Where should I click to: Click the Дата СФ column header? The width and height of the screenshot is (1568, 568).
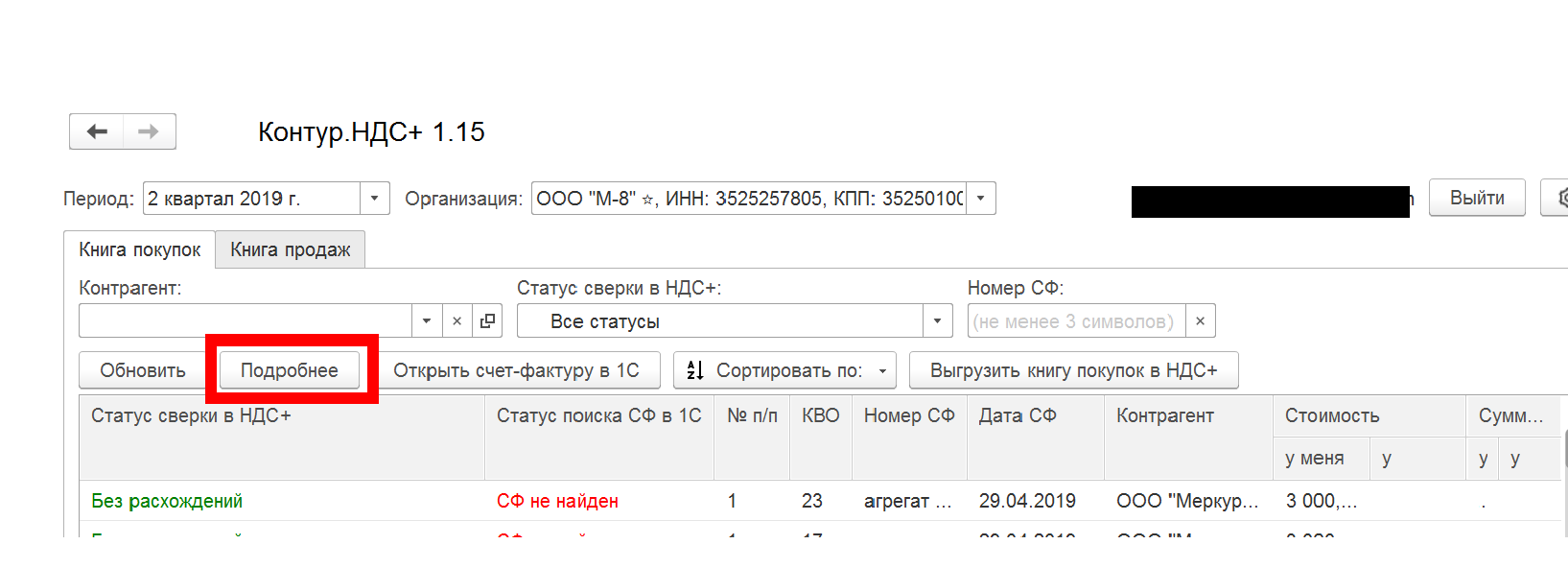click(x=1036, y=438)
